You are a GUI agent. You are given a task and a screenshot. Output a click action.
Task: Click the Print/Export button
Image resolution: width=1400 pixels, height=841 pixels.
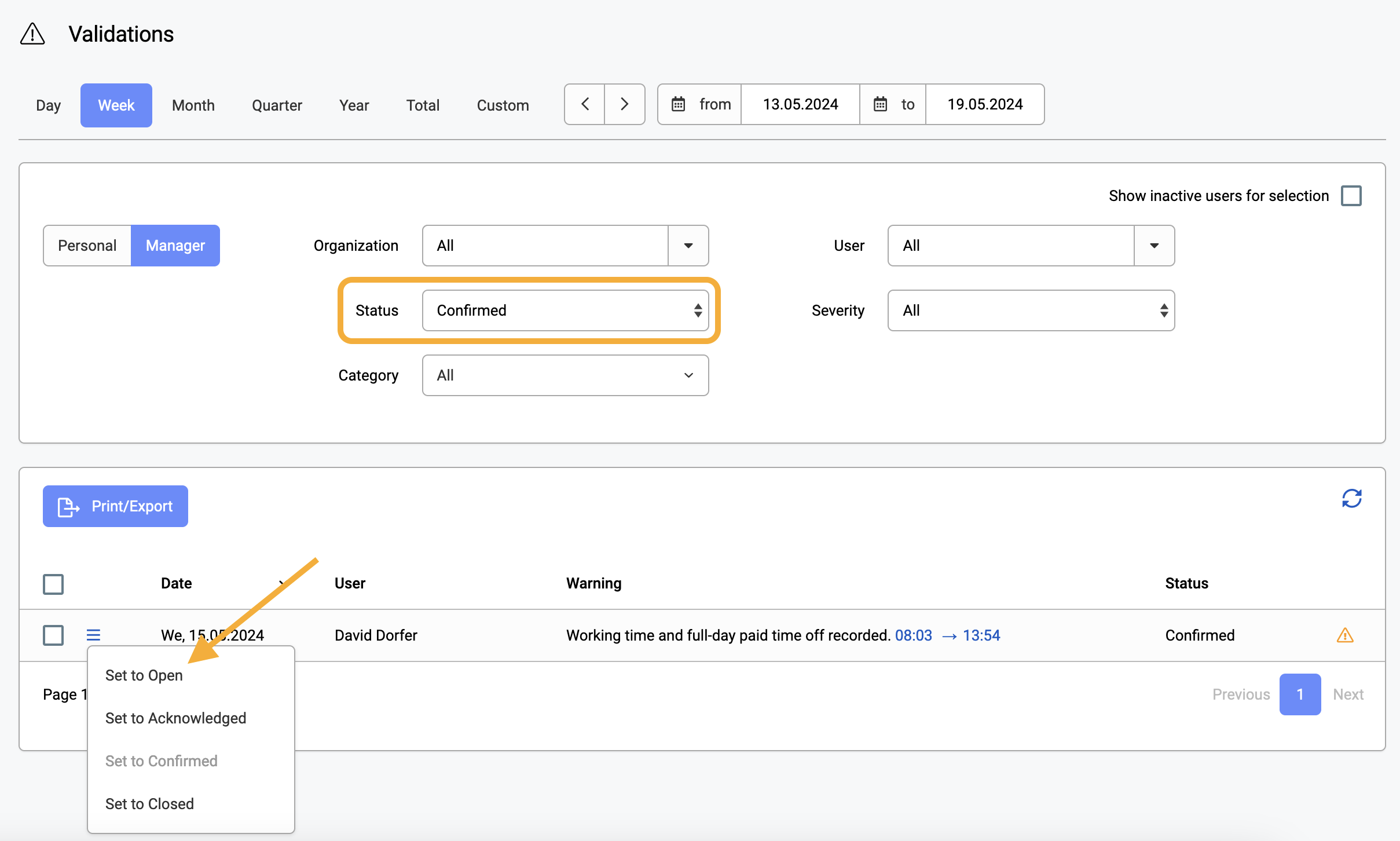tap(115, 506)
